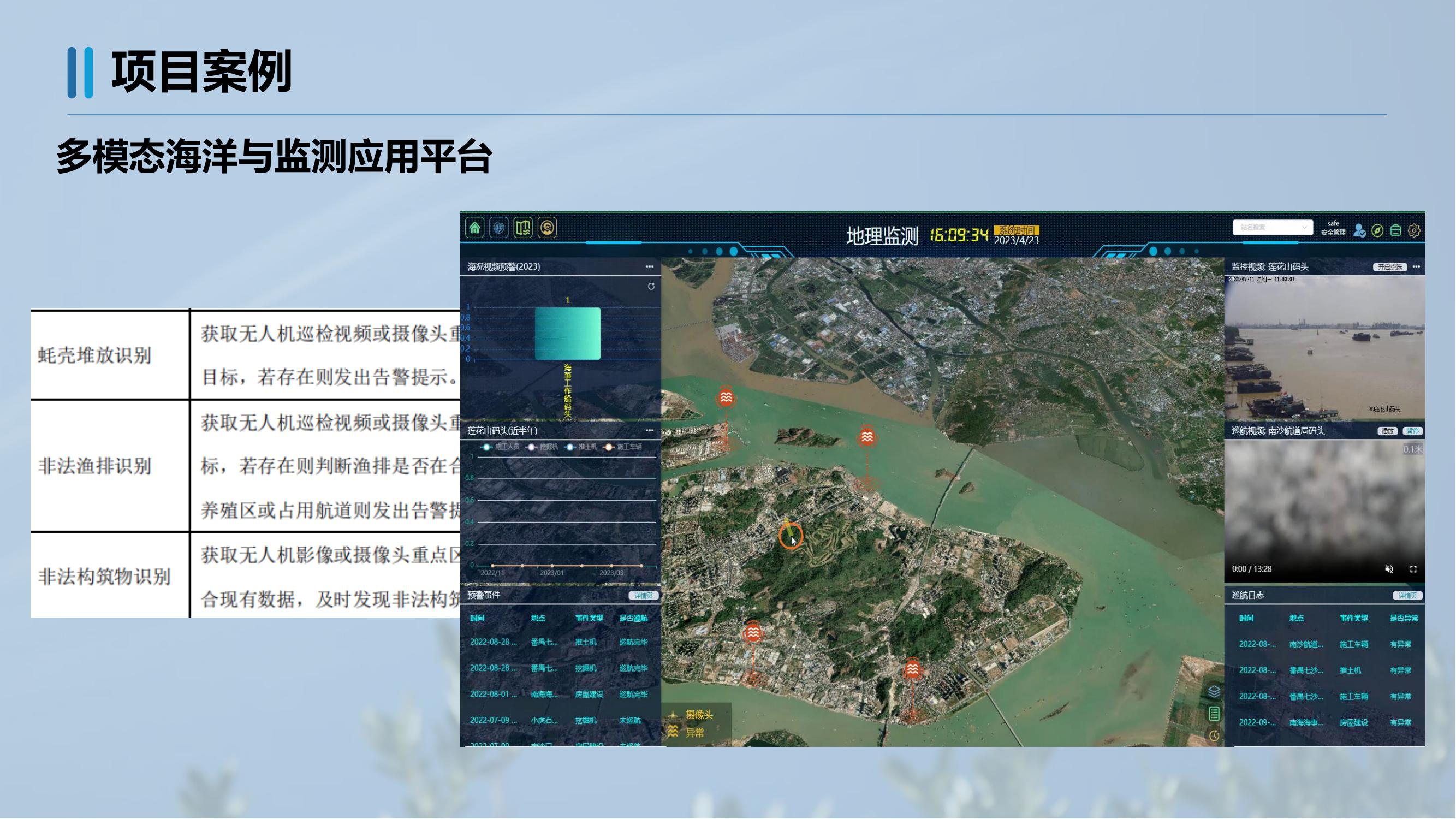Viewport: 1456px width, 819px height.
Task: Open 预警事件 详情页 link
Action: (643, 595)
